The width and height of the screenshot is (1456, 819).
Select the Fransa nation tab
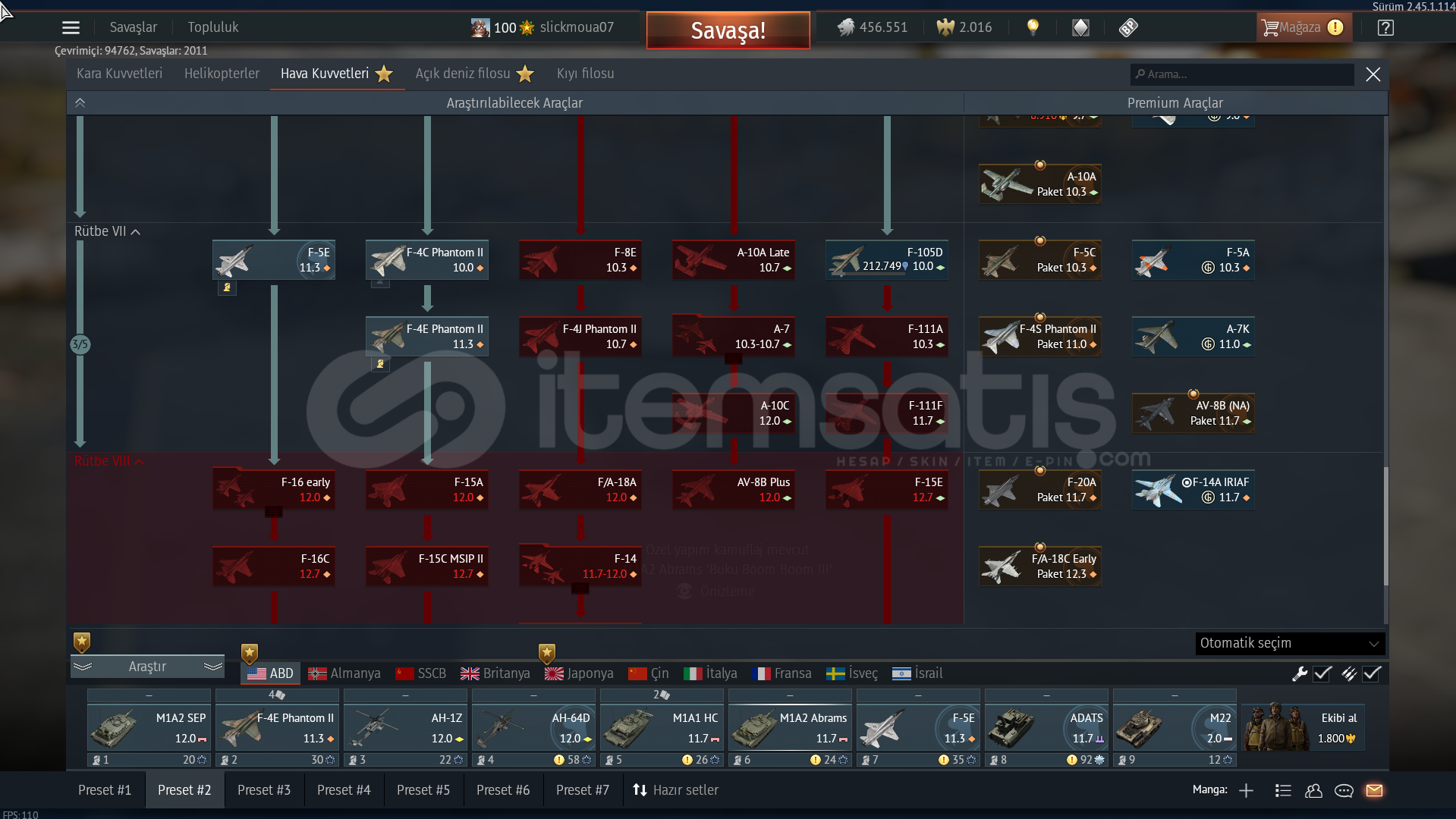[782, 673]
